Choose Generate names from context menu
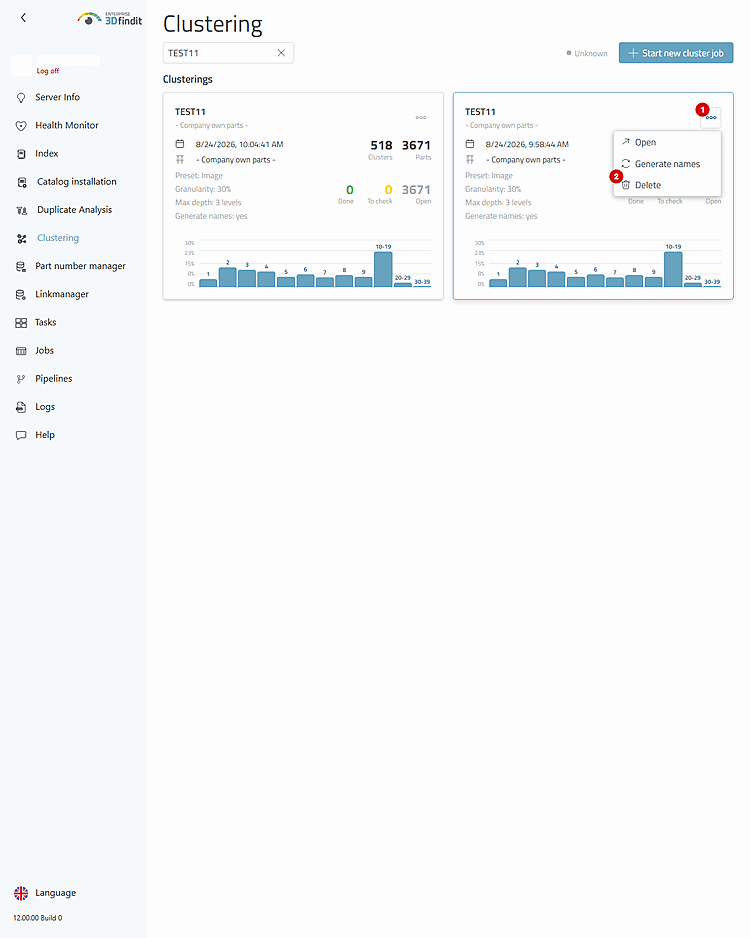The image size is (750, 938). tap(667, 164)
